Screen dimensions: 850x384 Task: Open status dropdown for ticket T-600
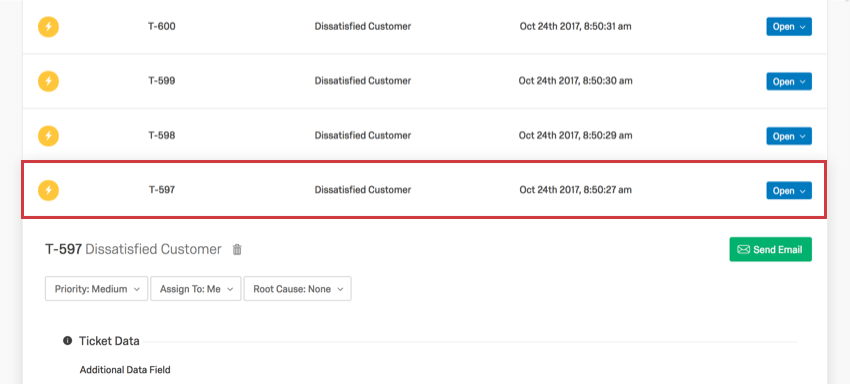(789, 27)
